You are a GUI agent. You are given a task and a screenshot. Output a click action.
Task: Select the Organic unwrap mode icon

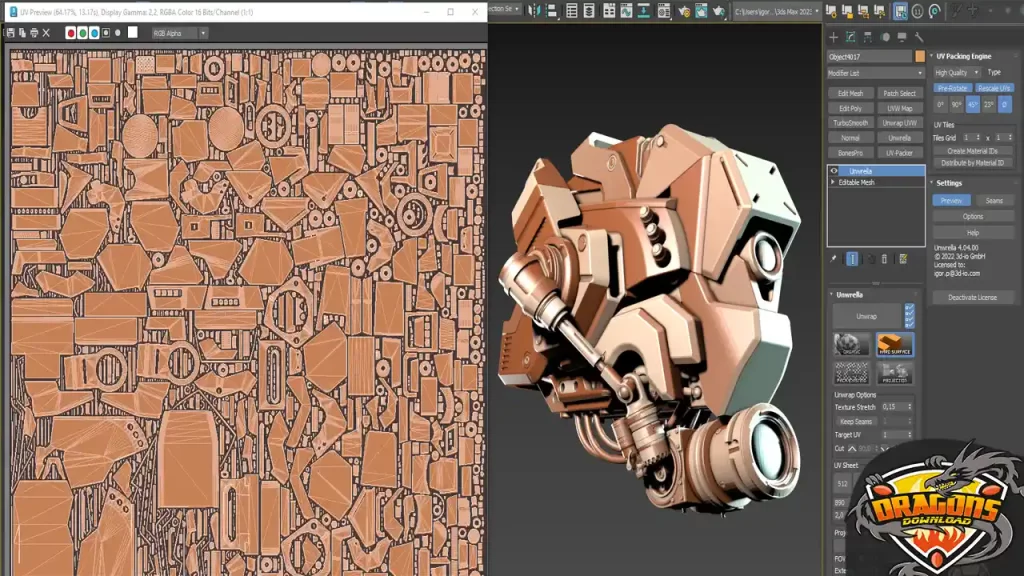851,345
